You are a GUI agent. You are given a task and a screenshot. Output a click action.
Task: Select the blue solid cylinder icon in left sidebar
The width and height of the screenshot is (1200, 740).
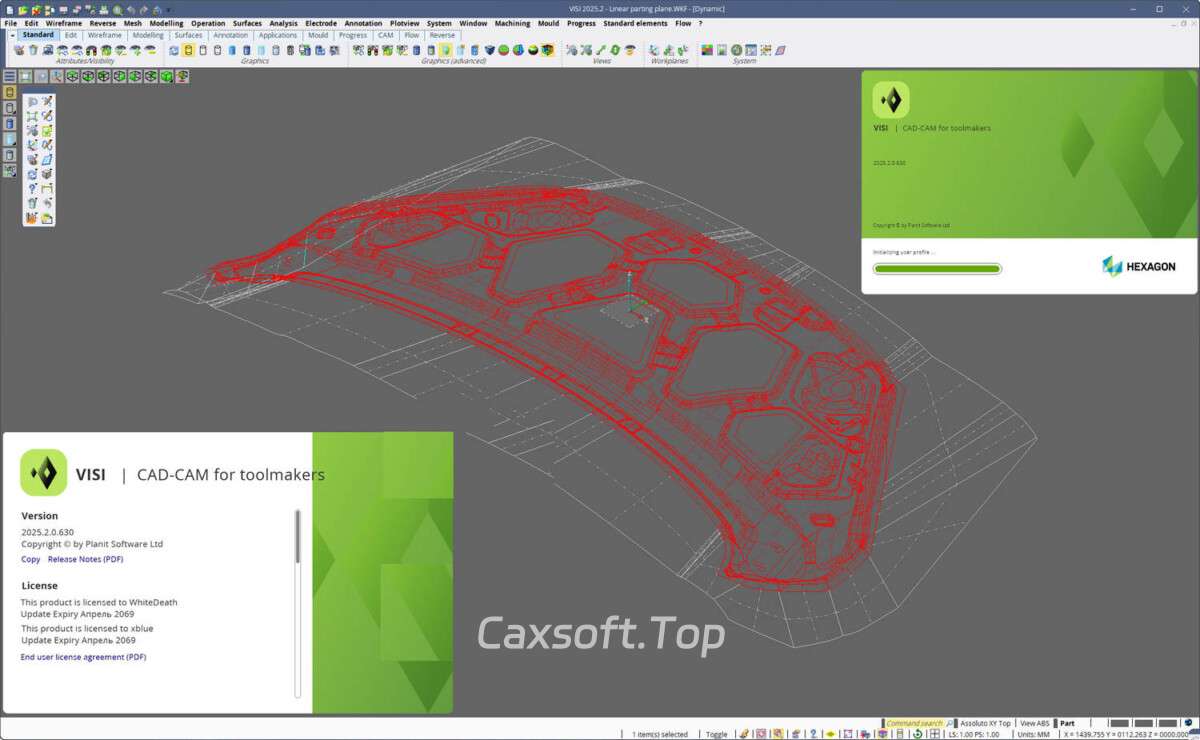[10, 124]
